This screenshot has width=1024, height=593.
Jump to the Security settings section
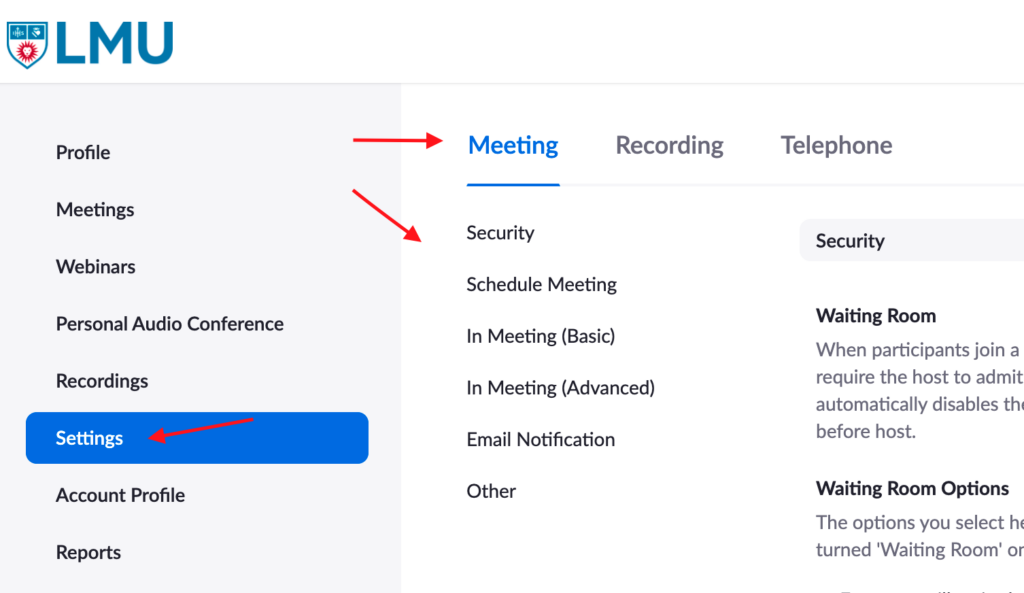pos(500,232)
